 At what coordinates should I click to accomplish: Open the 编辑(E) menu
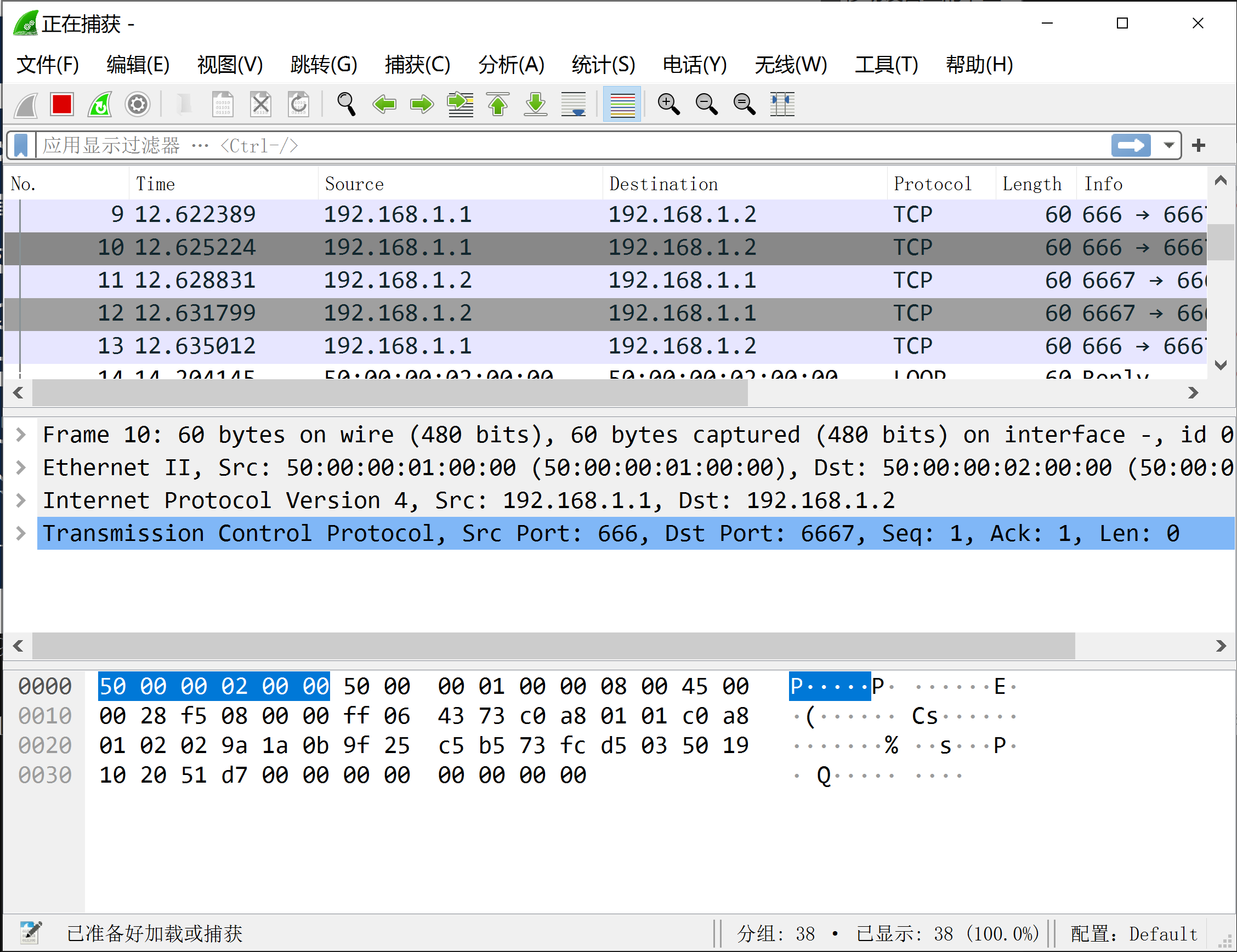[x=138, y=65]
